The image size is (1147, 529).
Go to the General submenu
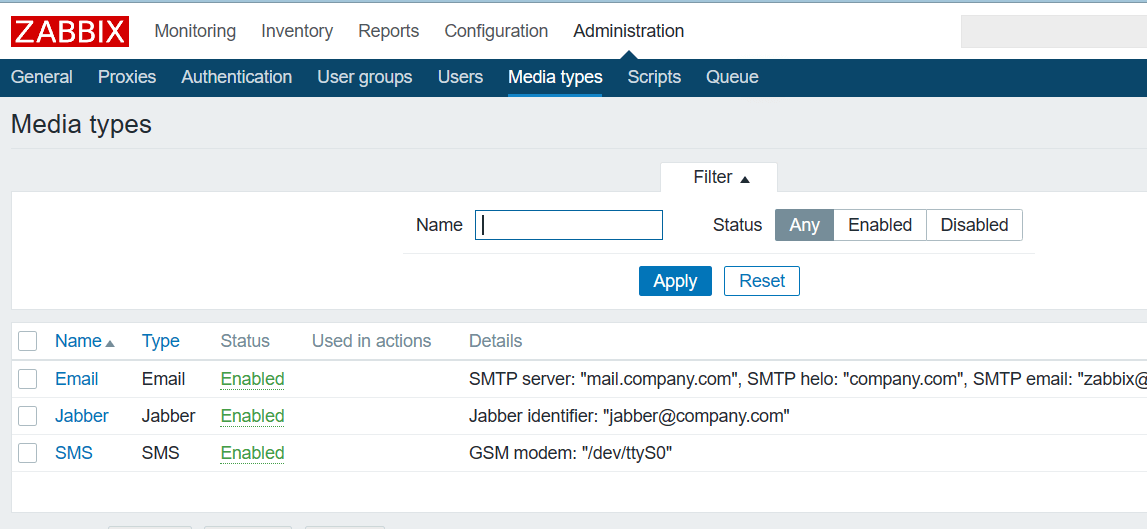click(x=42, y=77)
